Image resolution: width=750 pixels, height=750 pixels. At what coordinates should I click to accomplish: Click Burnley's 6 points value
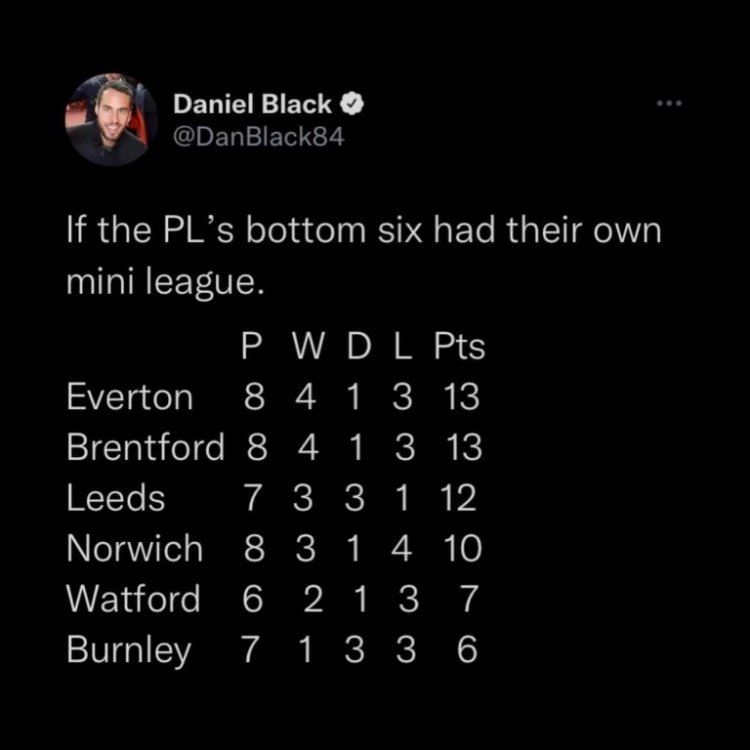point(466,650)
